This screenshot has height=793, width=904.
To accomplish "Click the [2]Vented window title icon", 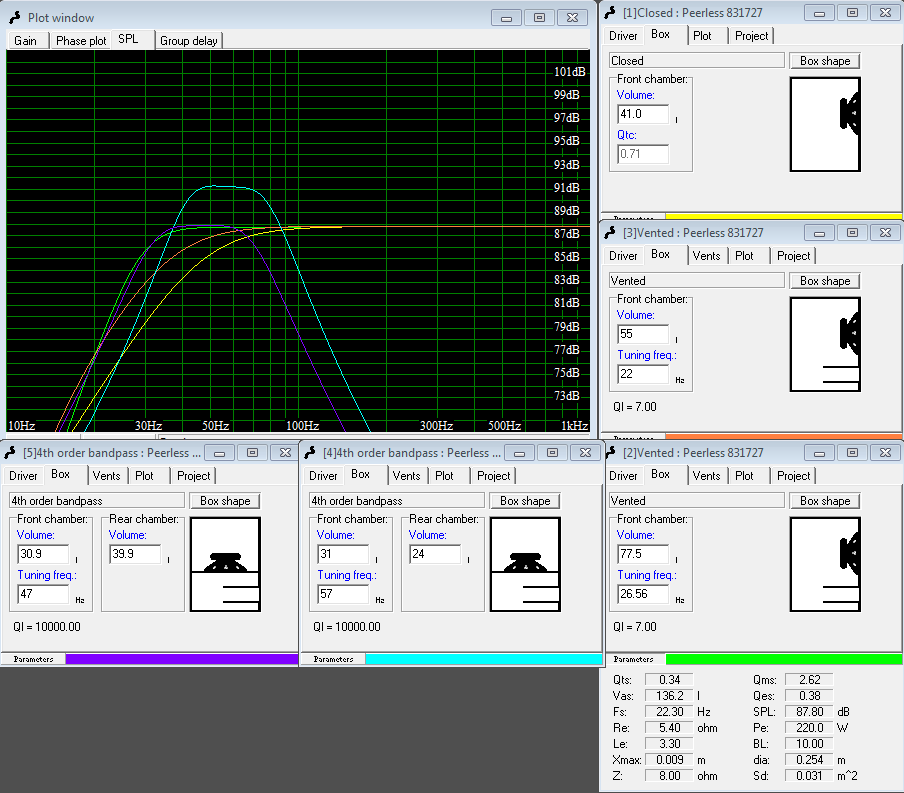I will click(610, 453).
